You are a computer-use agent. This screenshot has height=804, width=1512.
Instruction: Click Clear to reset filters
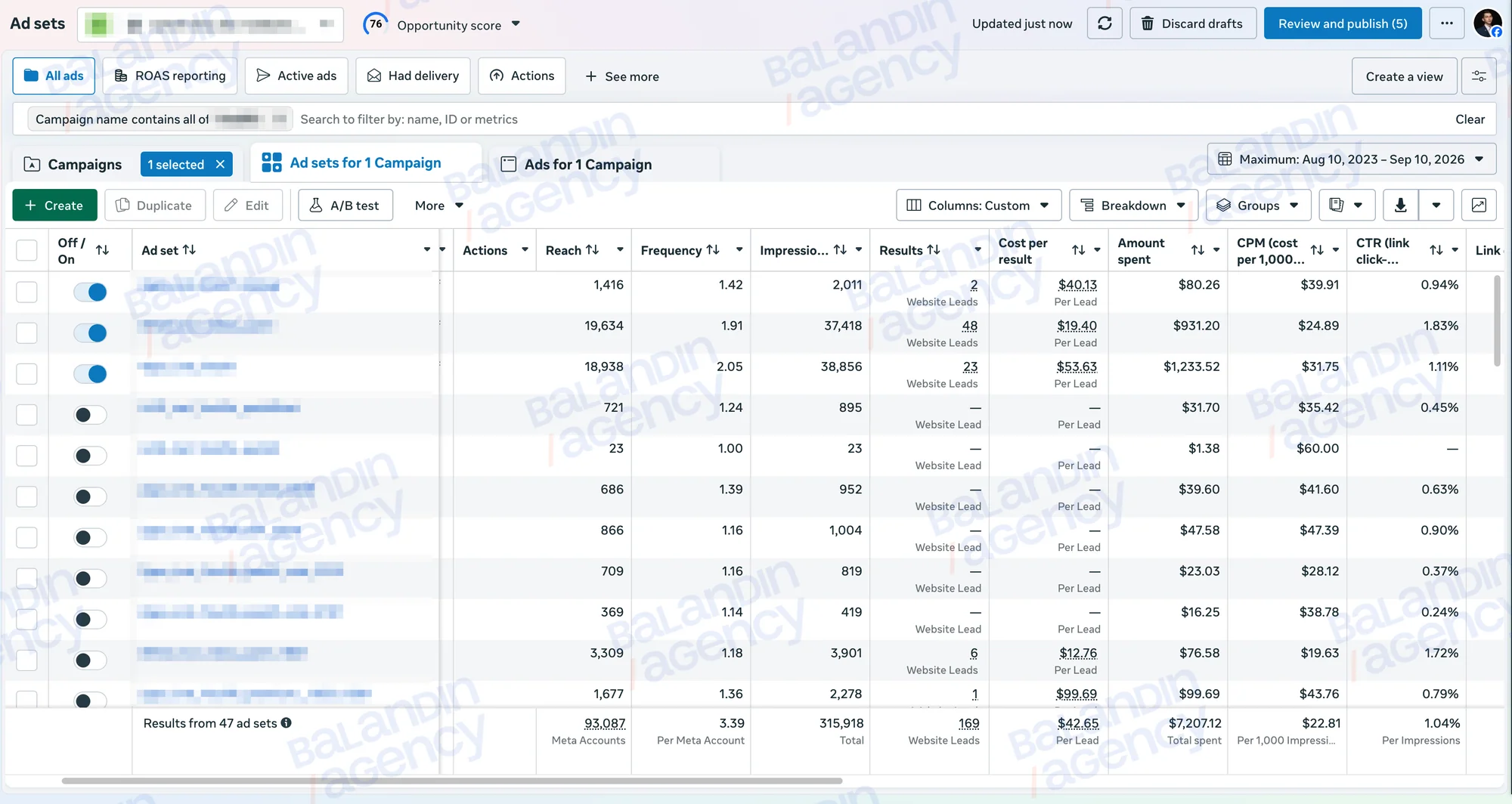tap(1470, 119)
